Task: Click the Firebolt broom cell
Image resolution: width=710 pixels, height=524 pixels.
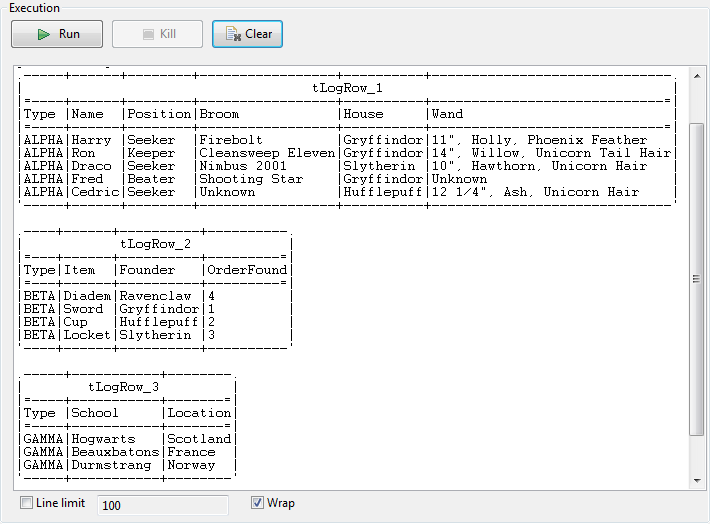Action: pyautogui.click(x=231, y=140)
